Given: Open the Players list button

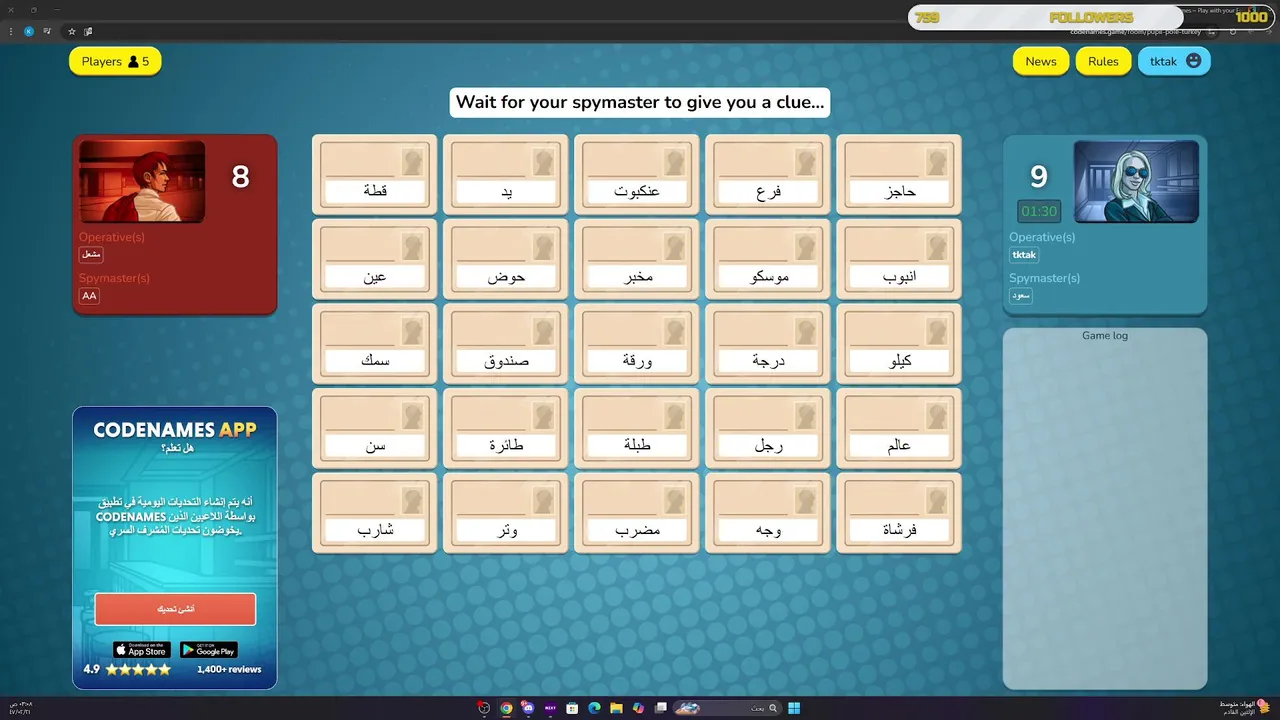Looking at the screenshot, I should click(115, 61).
